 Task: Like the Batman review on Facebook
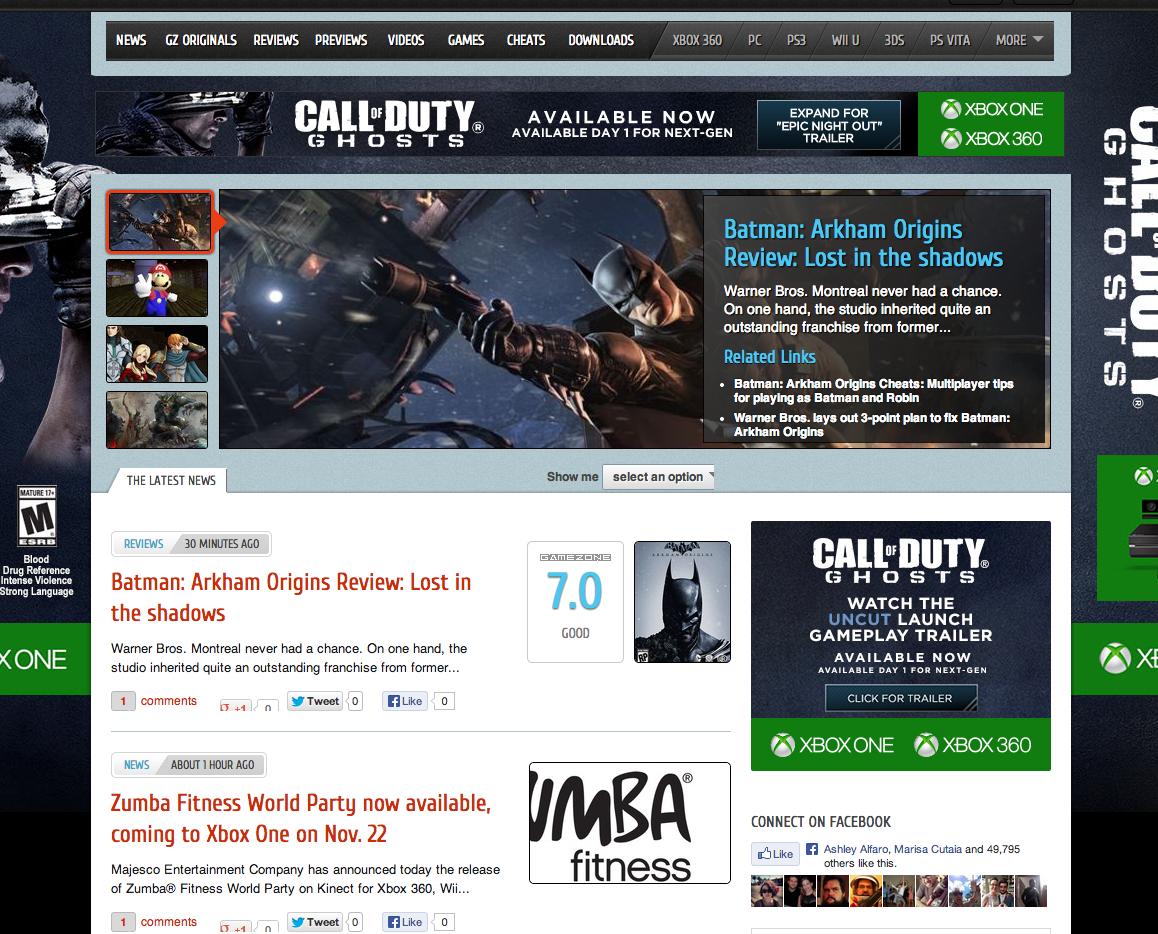405,701
